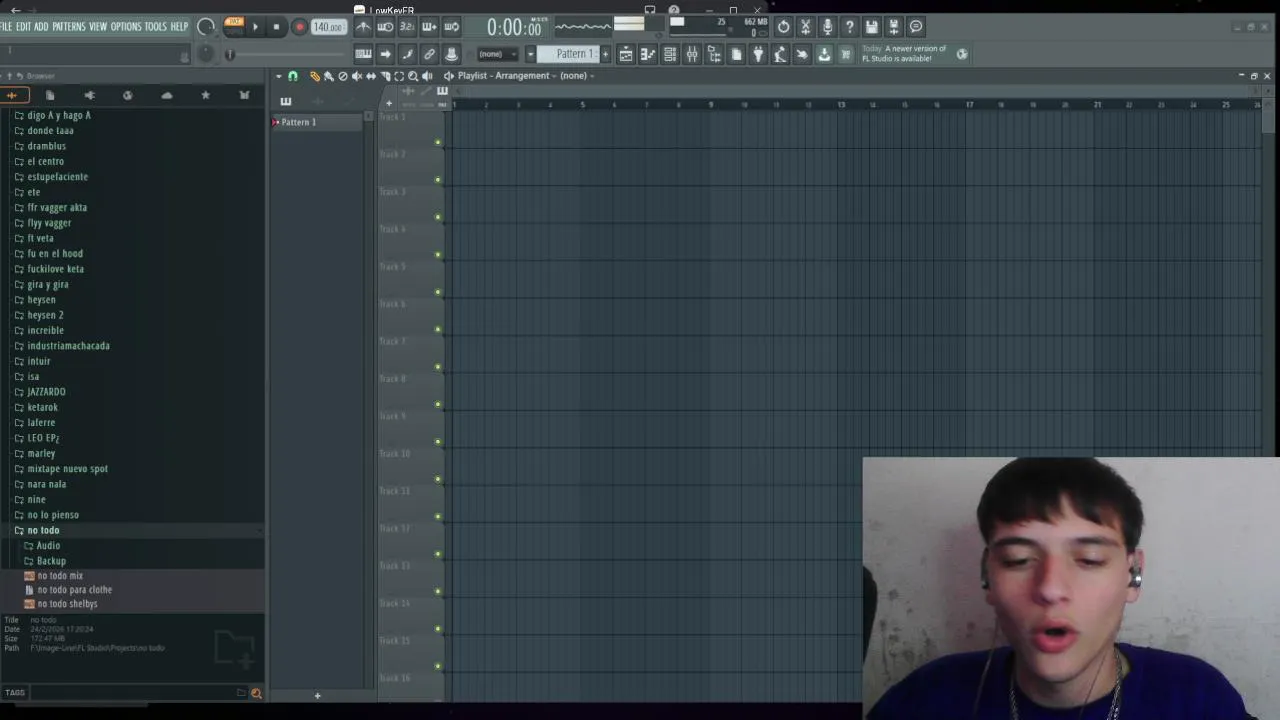The image size is (1280, 720).
Task: Open the FILE menu
Action: 6,27
